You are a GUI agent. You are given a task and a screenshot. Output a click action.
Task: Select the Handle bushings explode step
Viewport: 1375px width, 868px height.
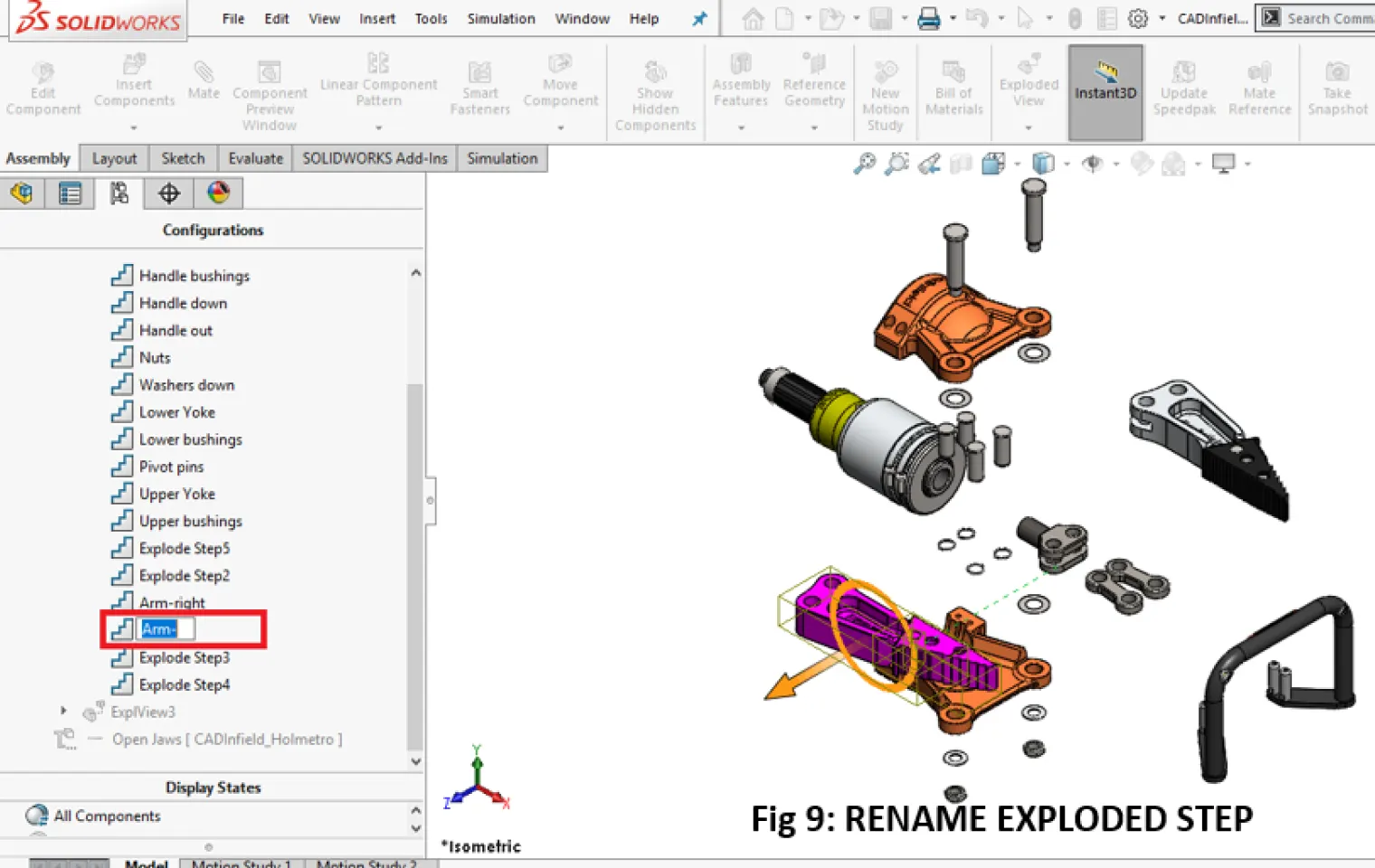click(194, 276)
